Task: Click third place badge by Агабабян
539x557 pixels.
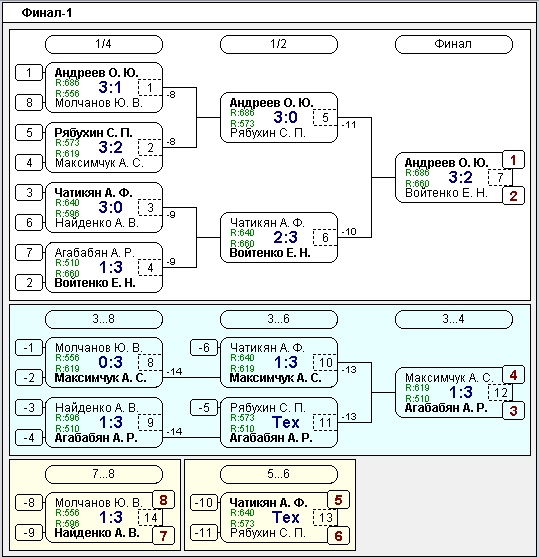Action: pos(513,411)
